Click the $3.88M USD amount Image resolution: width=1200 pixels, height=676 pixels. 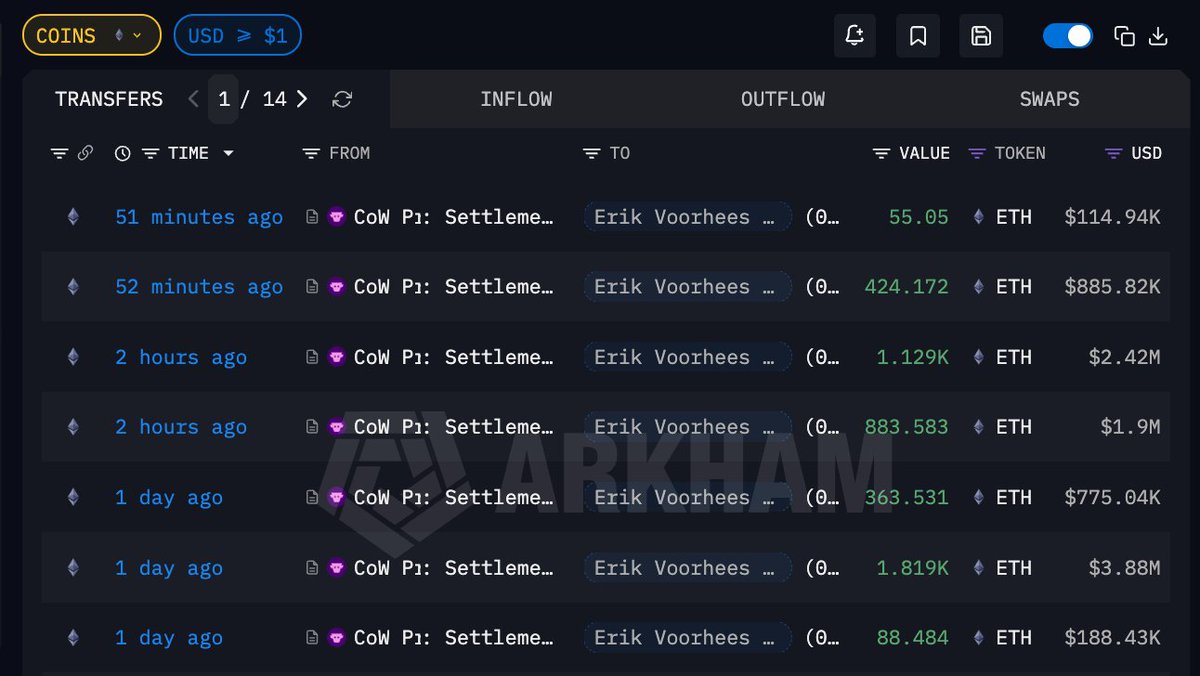pyautogui.click(x=1124, y=567)
